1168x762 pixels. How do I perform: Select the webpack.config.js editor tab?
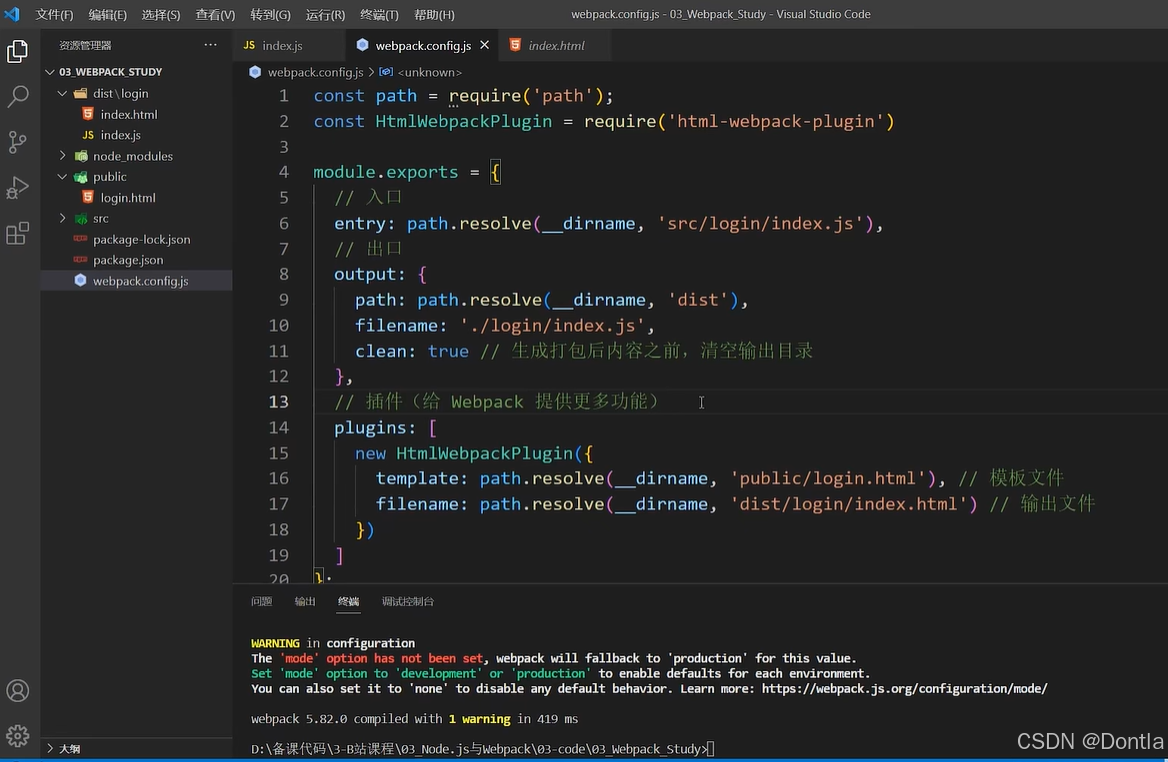pyautogui.click(x=422, y=45)
